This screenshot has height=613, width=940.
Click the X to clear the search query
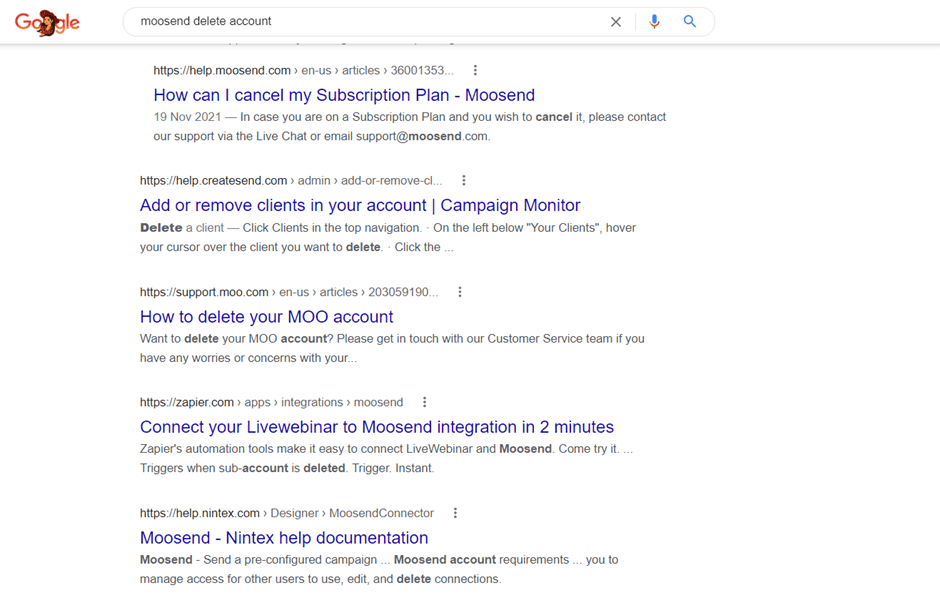616,21
